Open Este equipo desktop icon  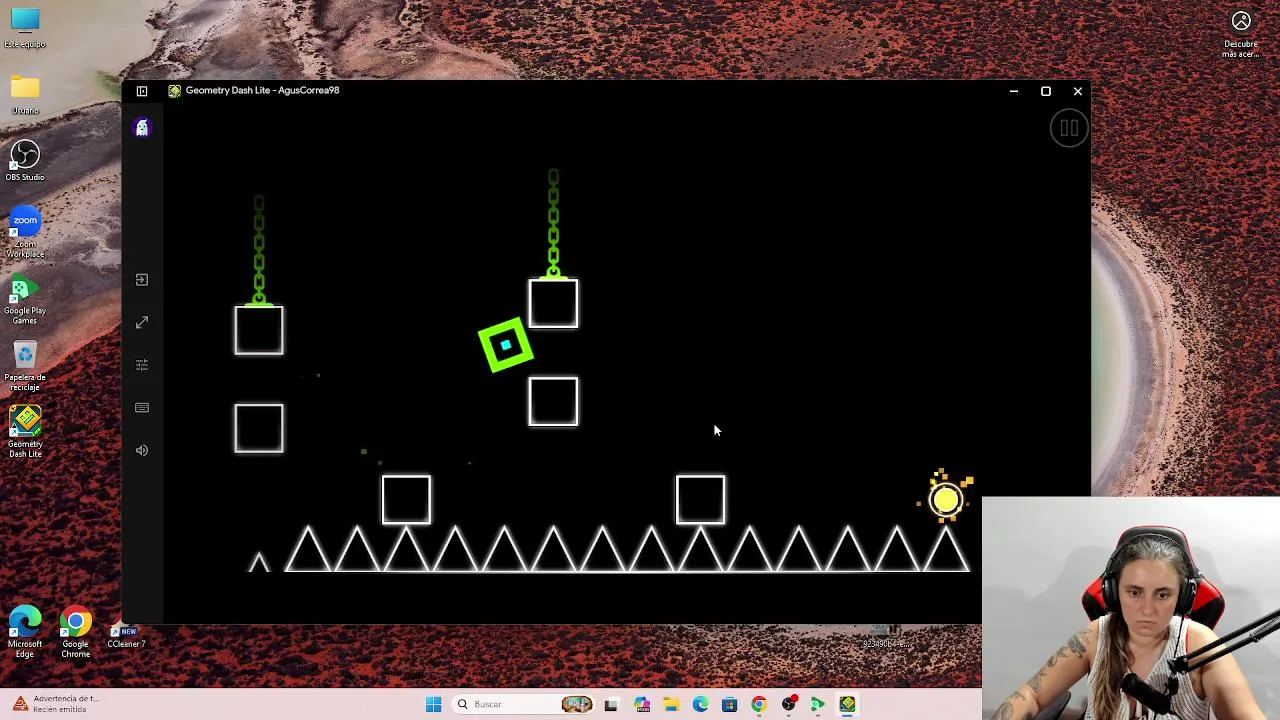click(x=25, y=28)
